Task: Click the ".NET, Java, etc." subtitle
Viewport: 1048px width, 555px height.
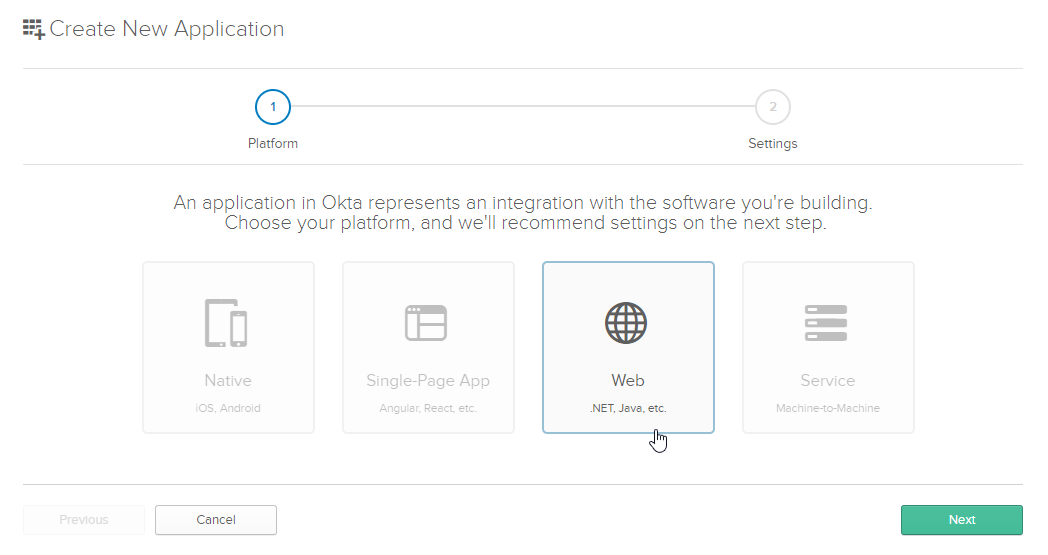Action: [x=628, y=408]
